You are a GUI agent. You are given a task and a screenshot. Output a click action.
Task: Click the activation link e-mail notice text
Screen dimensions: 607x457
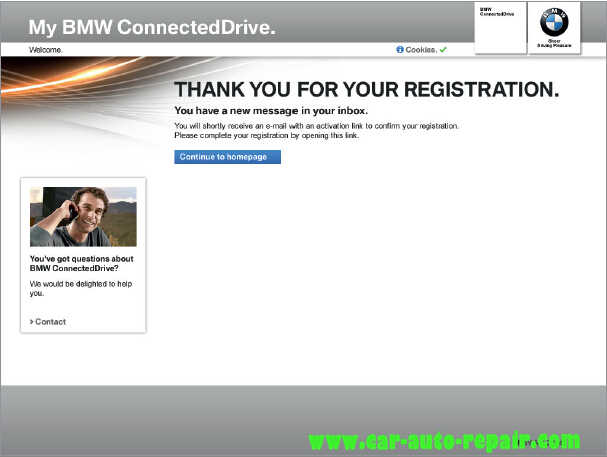[316, 126]
